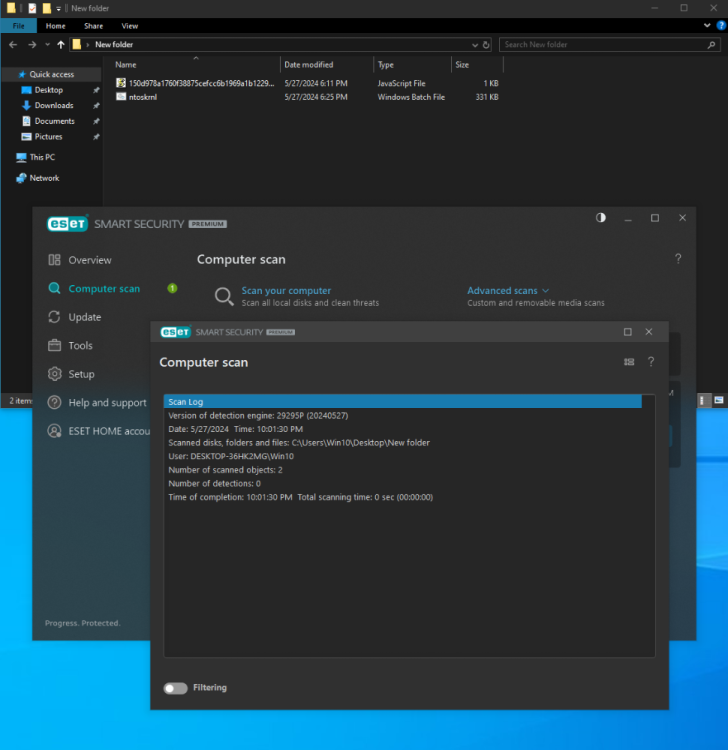Refresh the New folder view

486,45
